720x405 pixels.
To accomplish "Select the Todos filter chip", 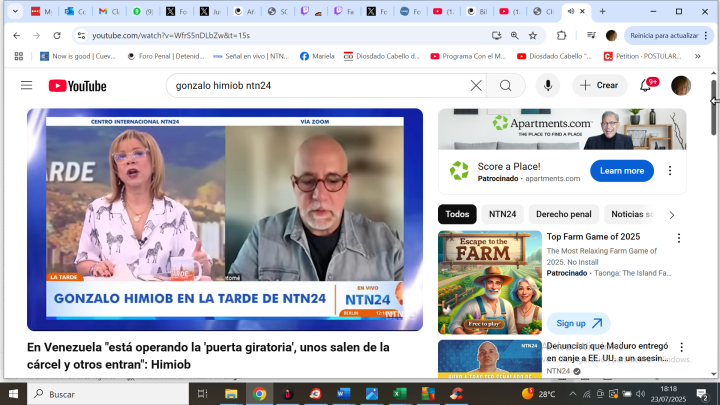I will [x=457, y=214].
